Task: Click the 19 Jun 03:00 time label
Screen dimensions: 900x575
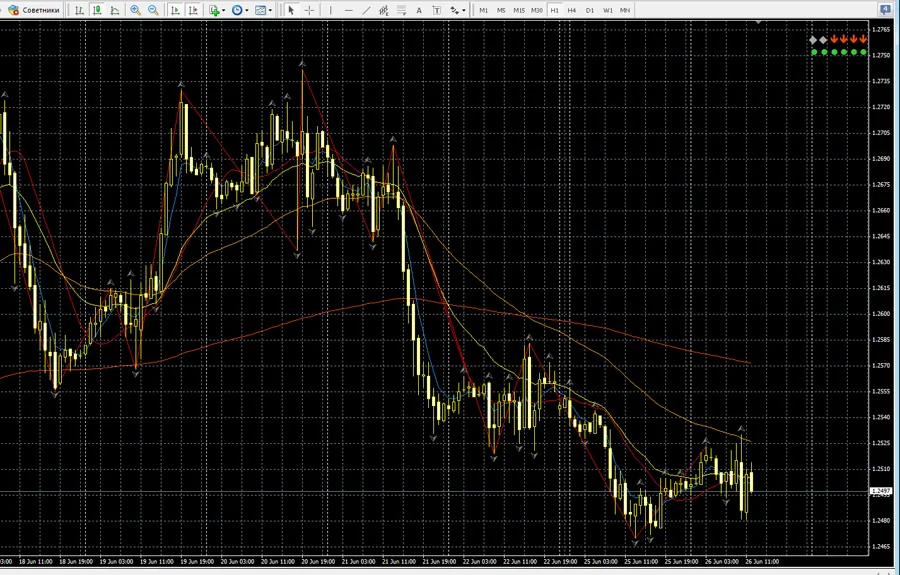Action: 117,561
